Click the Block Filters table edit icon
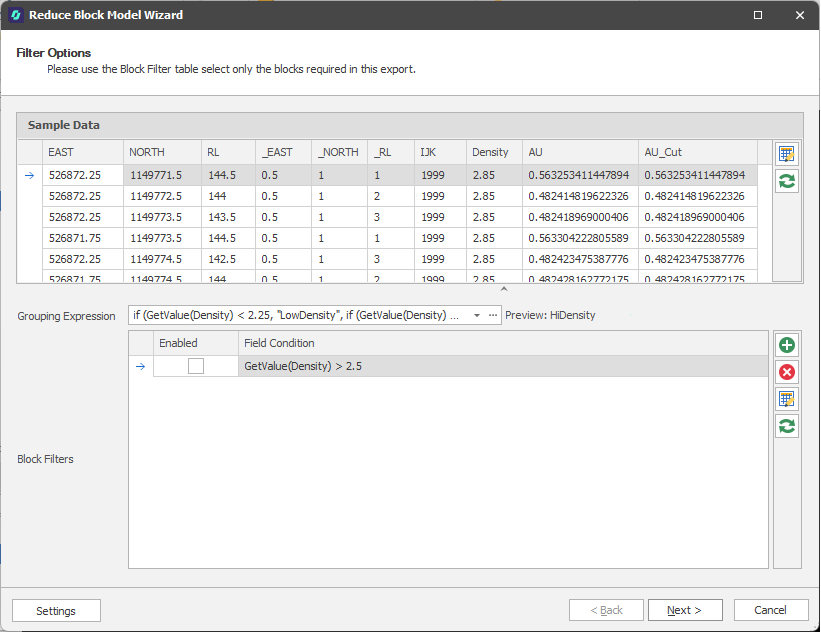Image resolution: width=821 pixels, height=632 pixels. click(787, 399)
